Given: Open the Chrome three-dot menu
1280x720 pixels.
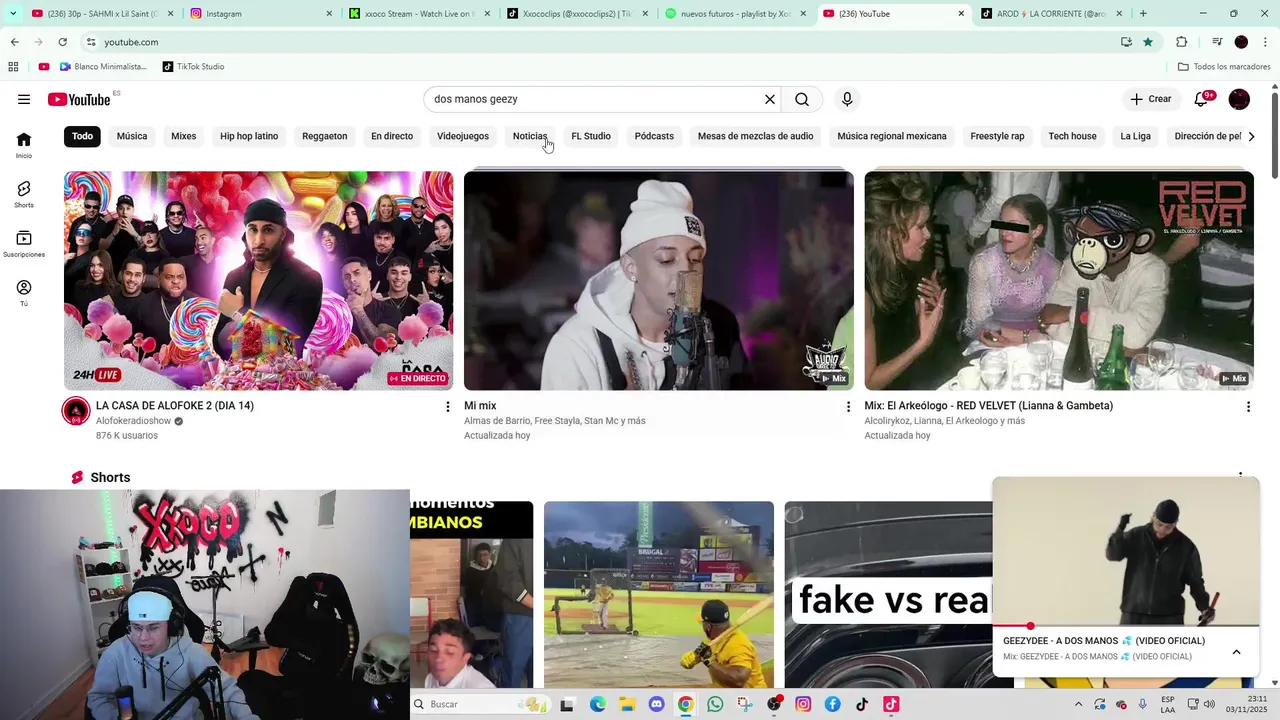Looking at the screenshot, I should pyautogui.click(x=1266, y=42).
